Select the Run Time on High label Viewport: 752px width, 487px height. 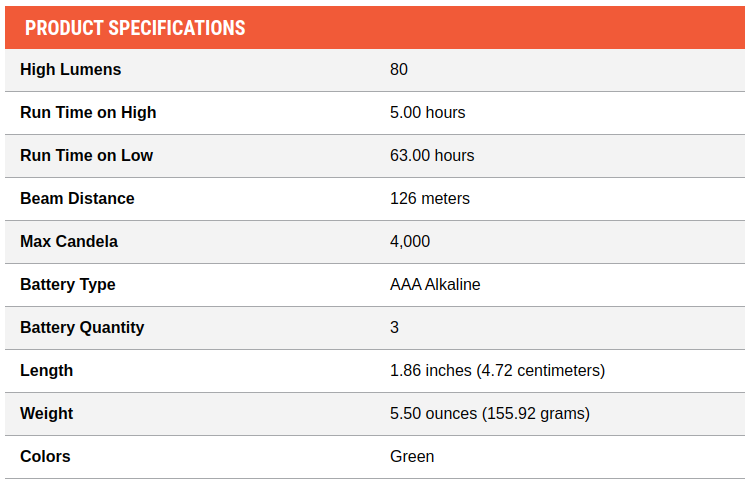[88, 113]
